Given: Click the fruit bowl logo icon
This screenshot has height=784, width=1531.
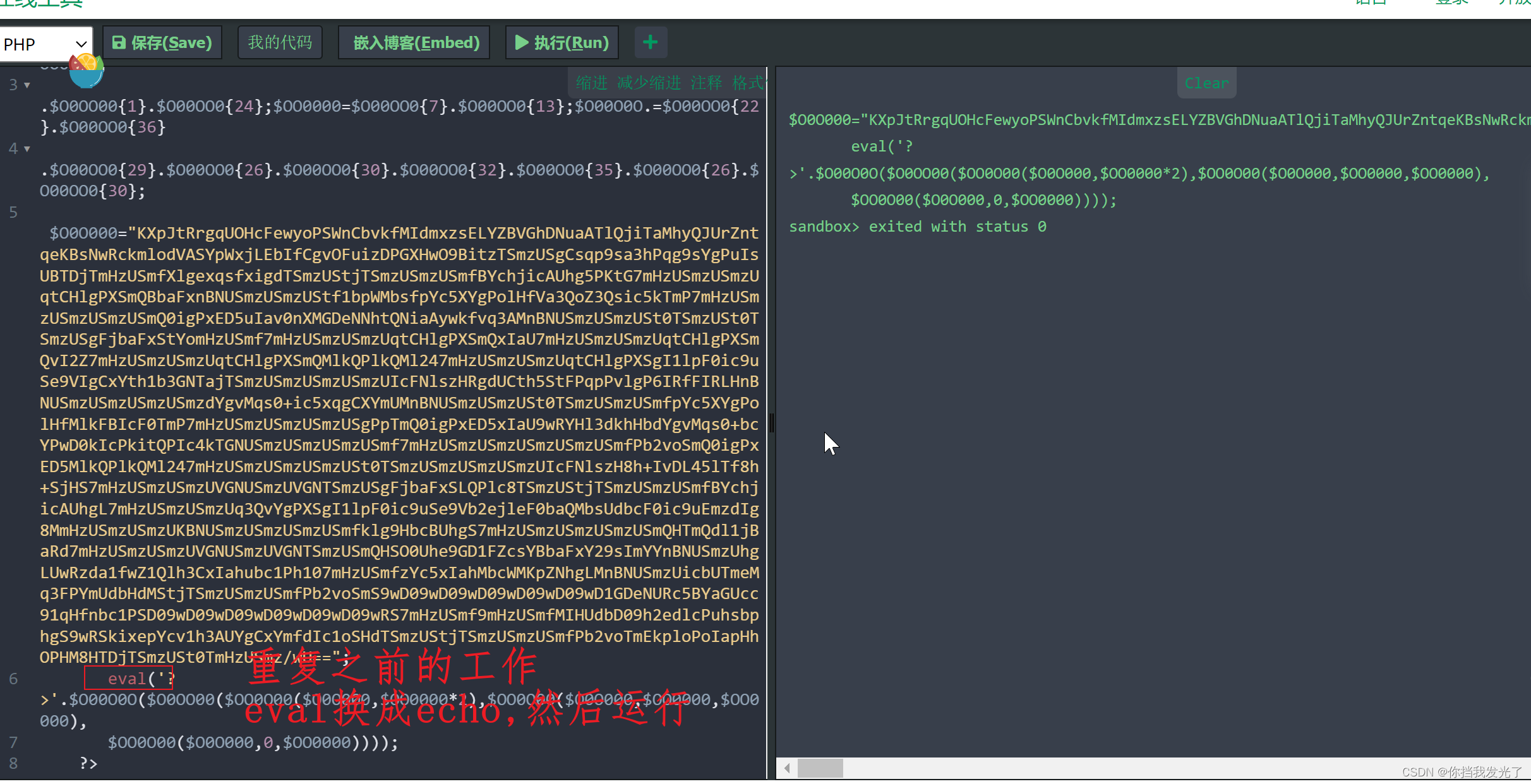Looking at the screenshot, I should (x=86, y=71).
